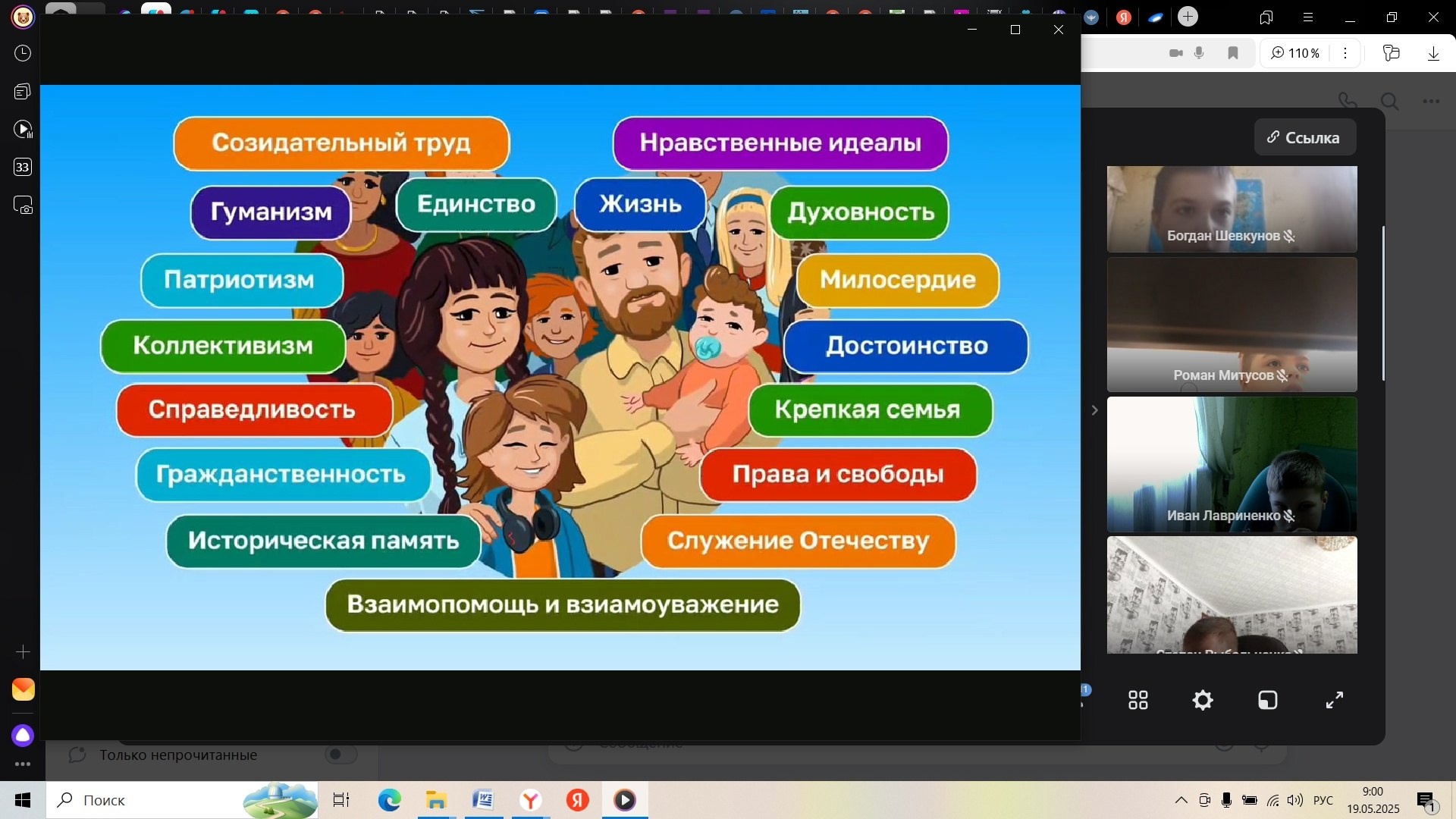Open the browser downloads arrow icon
1456x819 pixels.
tap(1433, 53)
